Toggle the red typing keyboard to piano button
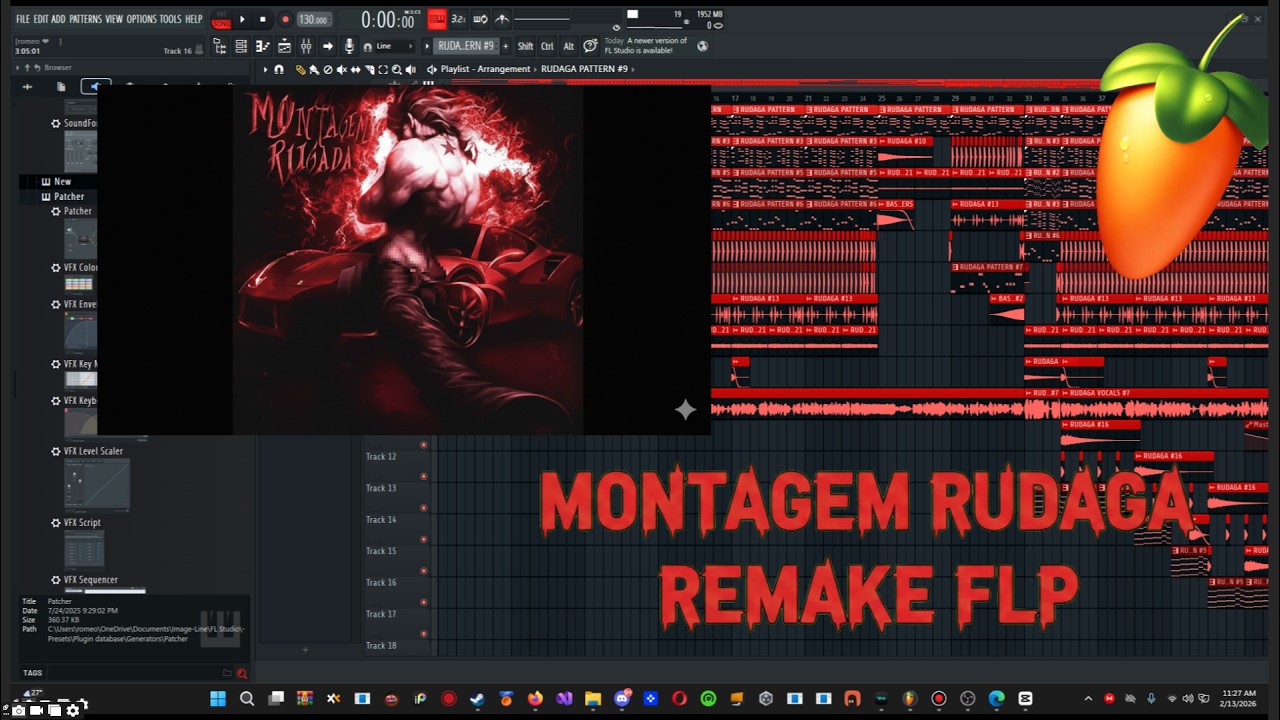Screen dimensions: 1280x720 437,19
